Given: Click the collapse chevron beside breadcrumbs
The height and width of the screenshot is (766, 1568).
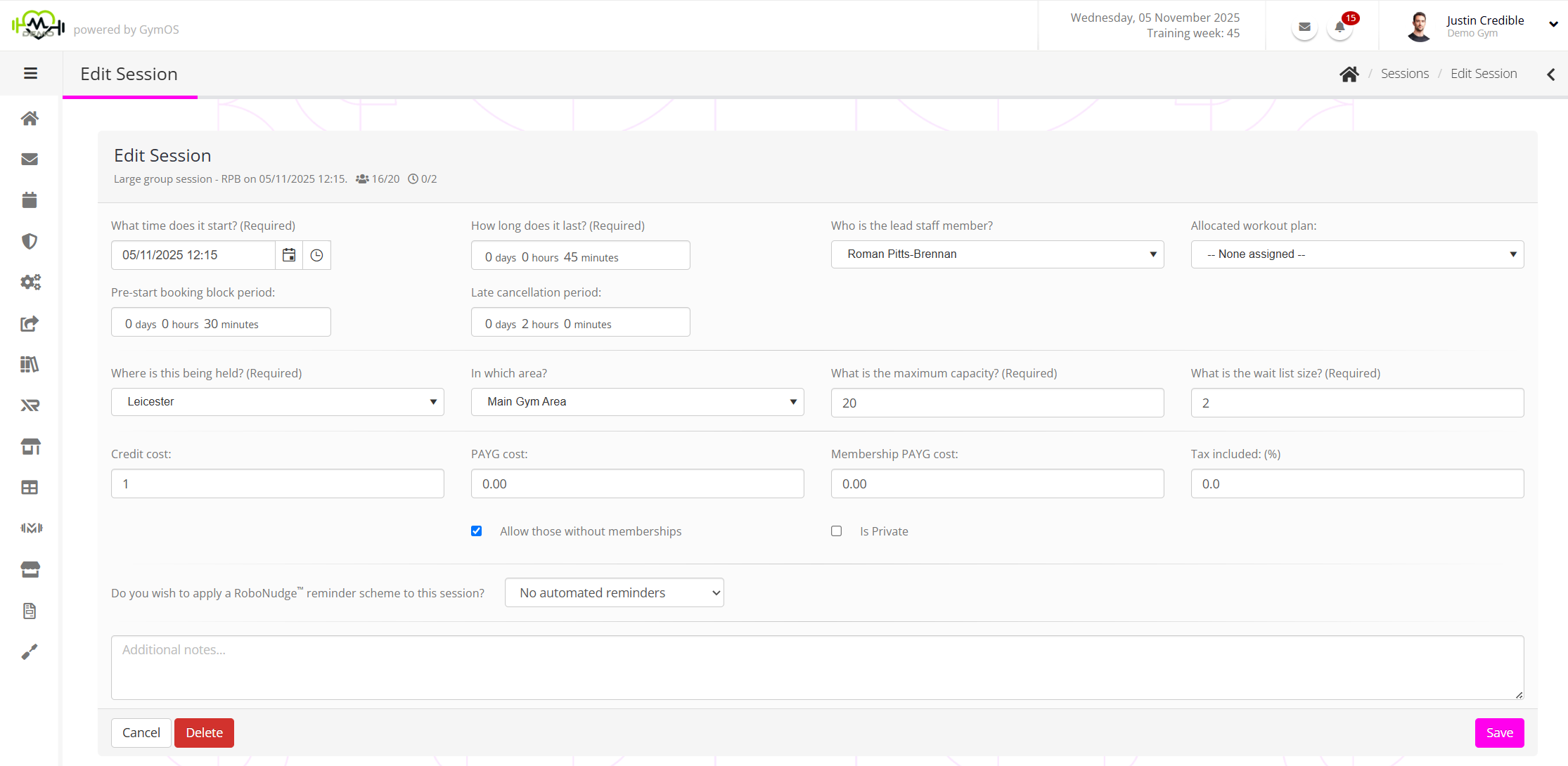Looking at the screenshot, I should pyautogui.click(x=1550, y=74).
